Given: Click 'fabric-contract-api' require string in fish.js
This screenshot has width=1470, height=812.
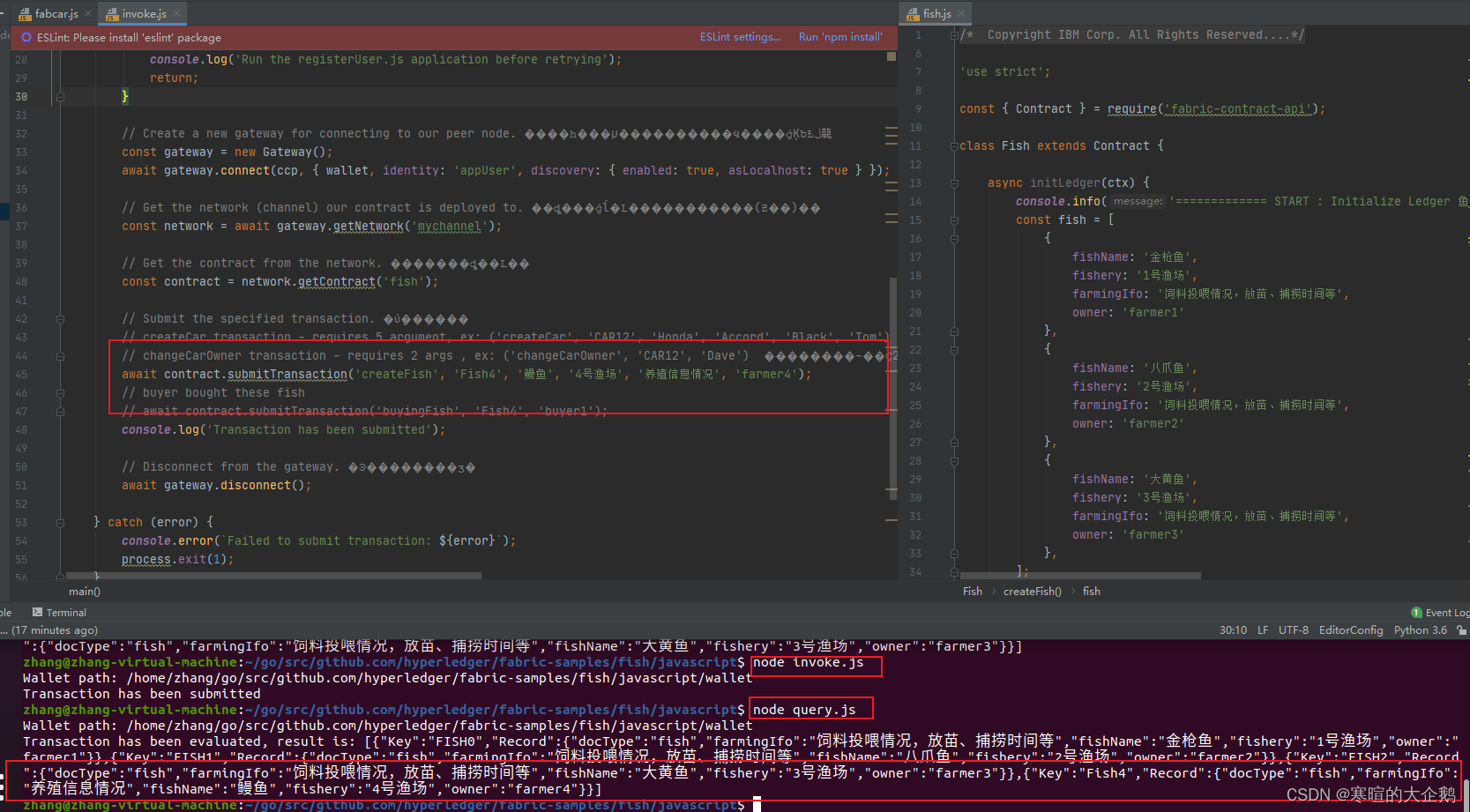Looking at the screenshot, I should coord(1237,109).
